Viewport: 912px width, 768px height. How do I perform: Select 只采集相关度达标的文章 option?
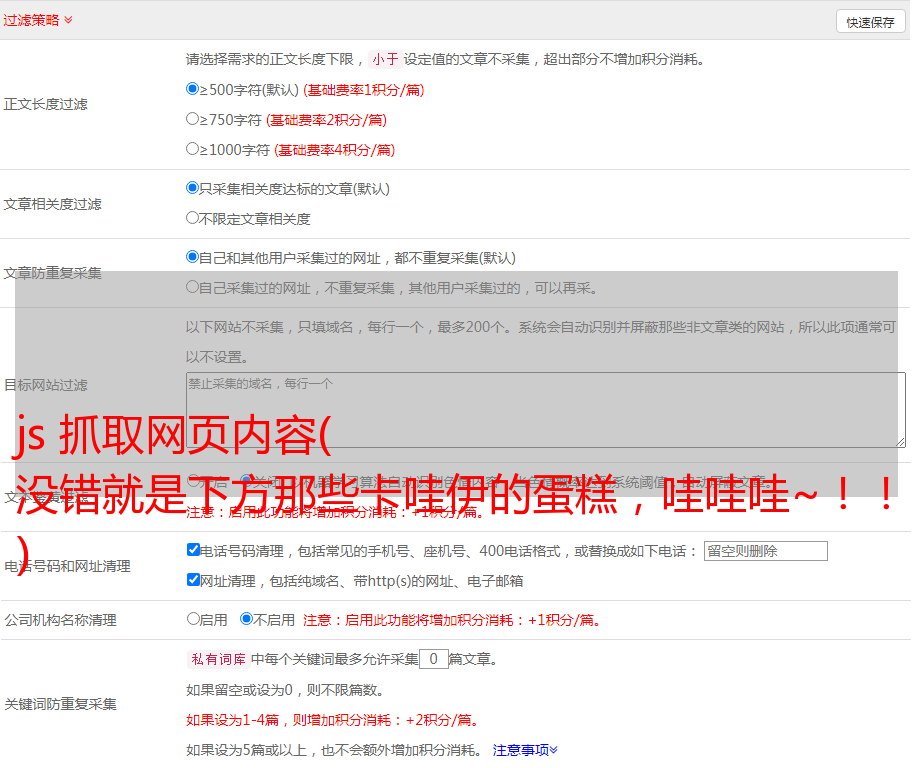point(193,188)
